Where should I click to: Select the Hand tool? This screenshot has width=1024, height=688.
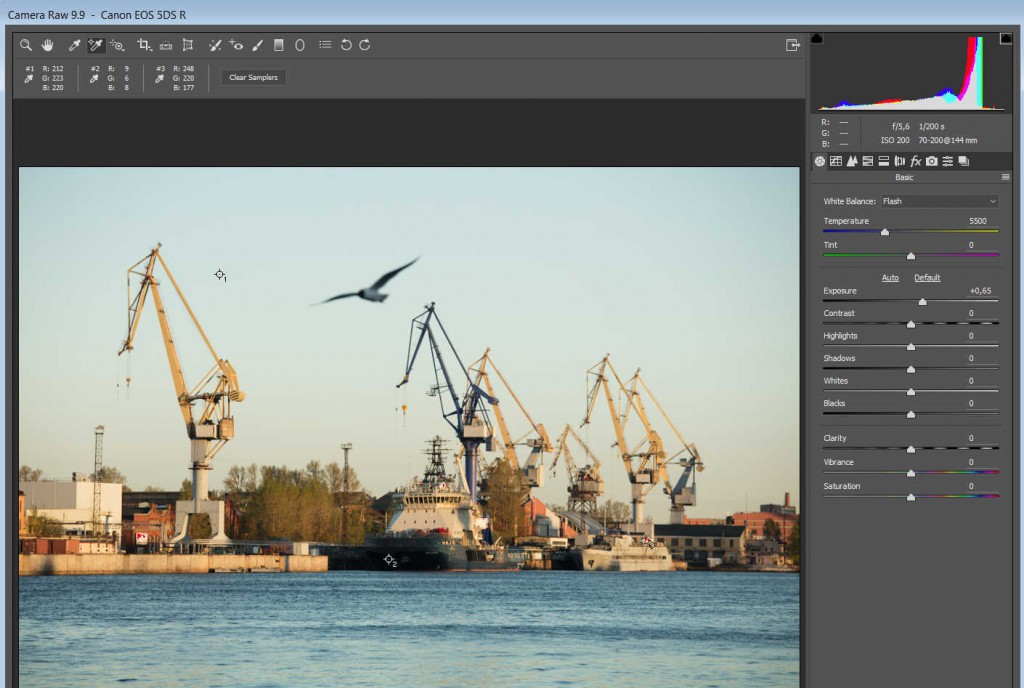(47, 45)
